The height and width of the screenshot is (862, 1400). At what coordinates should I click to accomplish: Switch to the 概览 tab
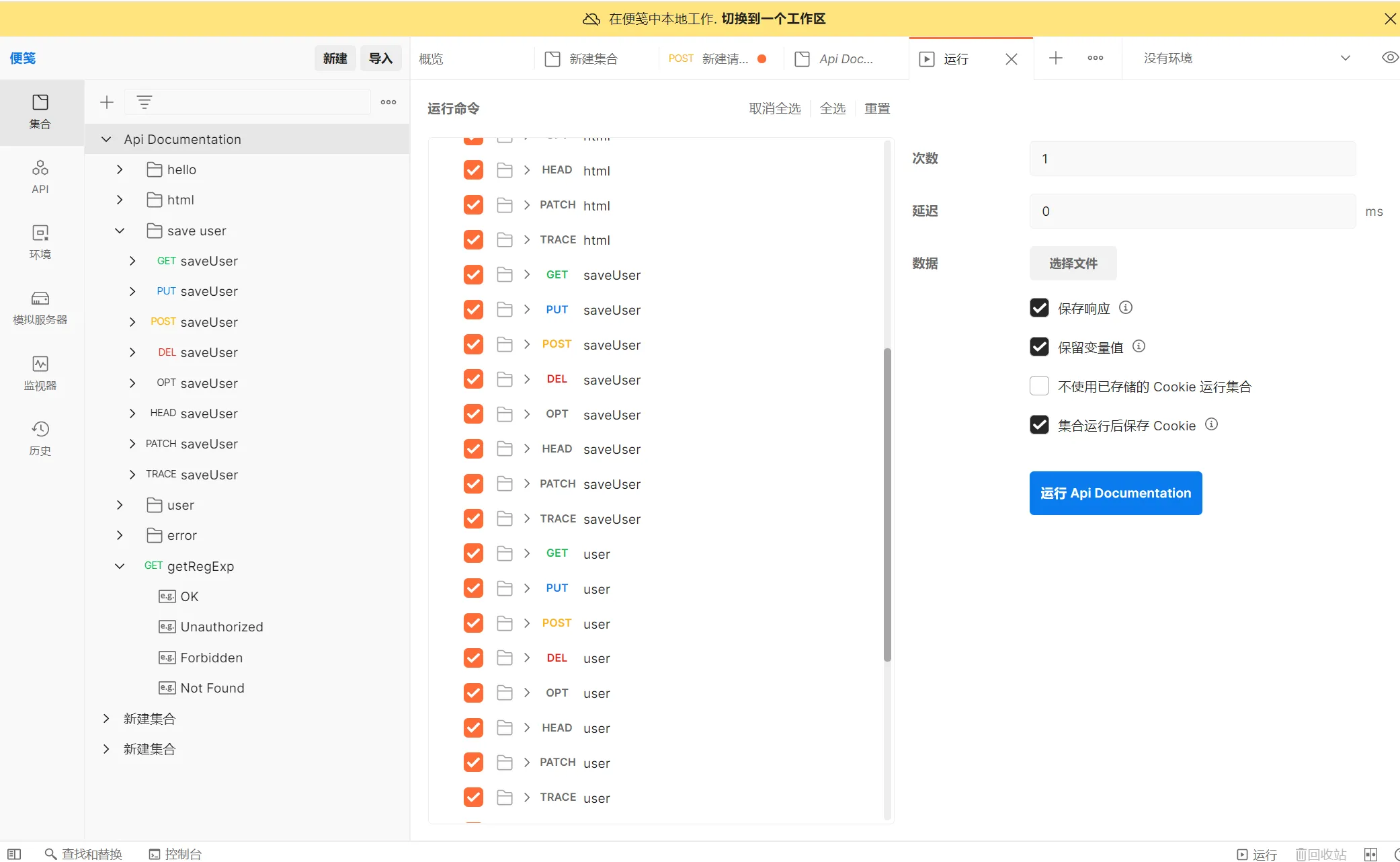click(431, 59)
